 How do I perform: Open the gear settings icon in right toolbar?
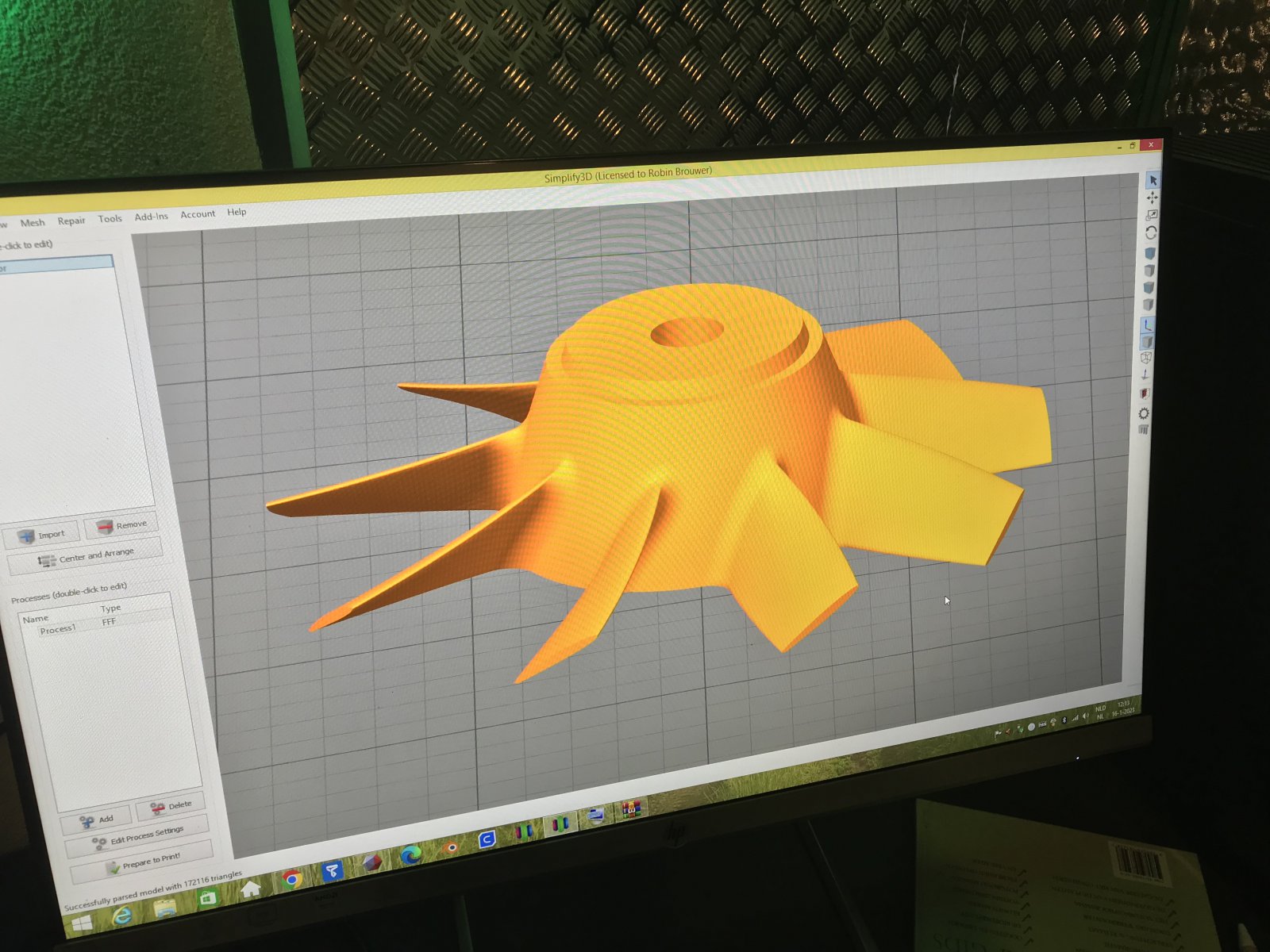pyautogui.click(x=1144, y=413)
